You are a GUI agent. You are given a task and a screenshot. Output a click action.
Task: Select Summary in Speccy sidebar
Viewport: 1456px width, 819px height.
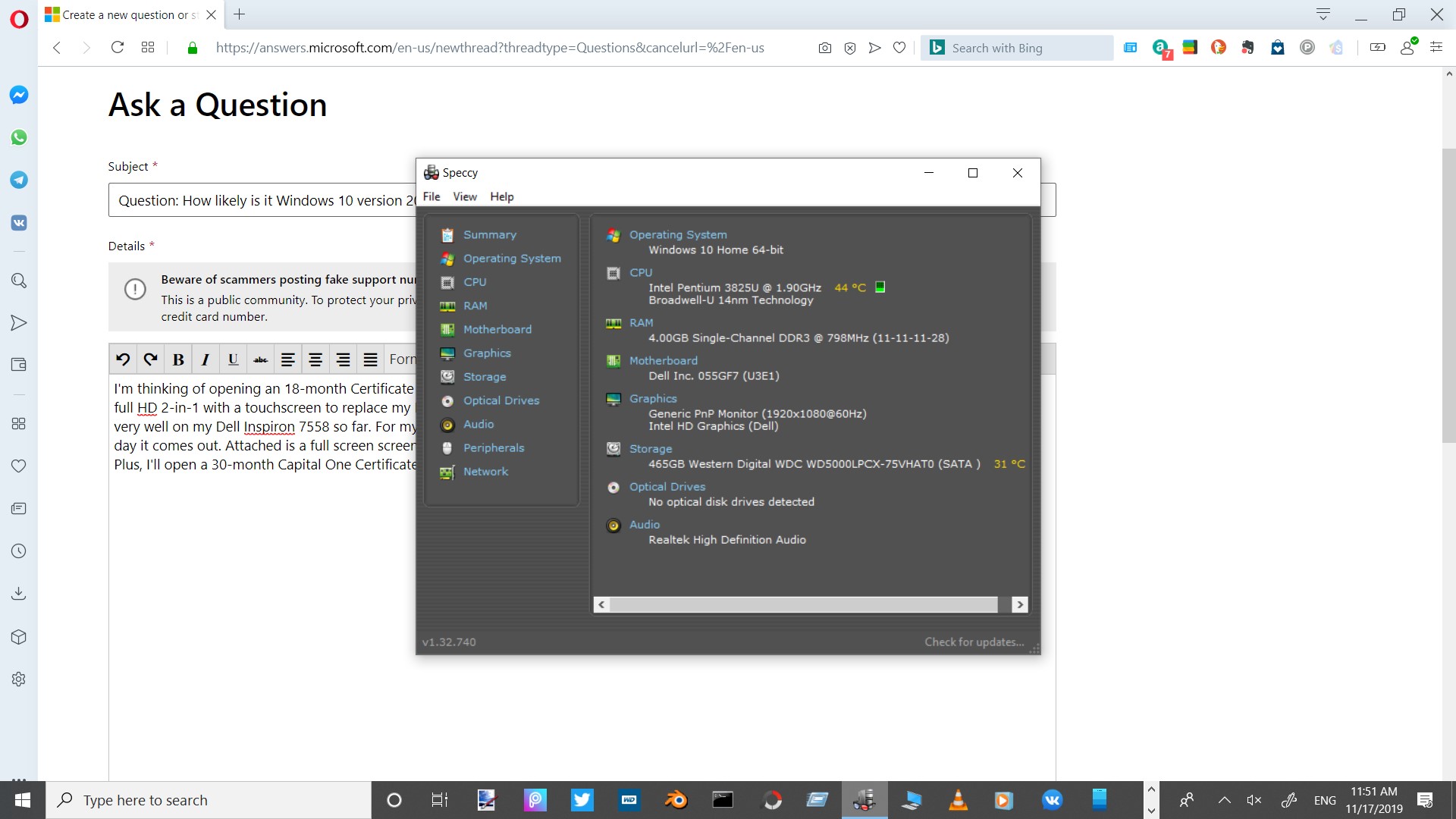click(489, 235)
